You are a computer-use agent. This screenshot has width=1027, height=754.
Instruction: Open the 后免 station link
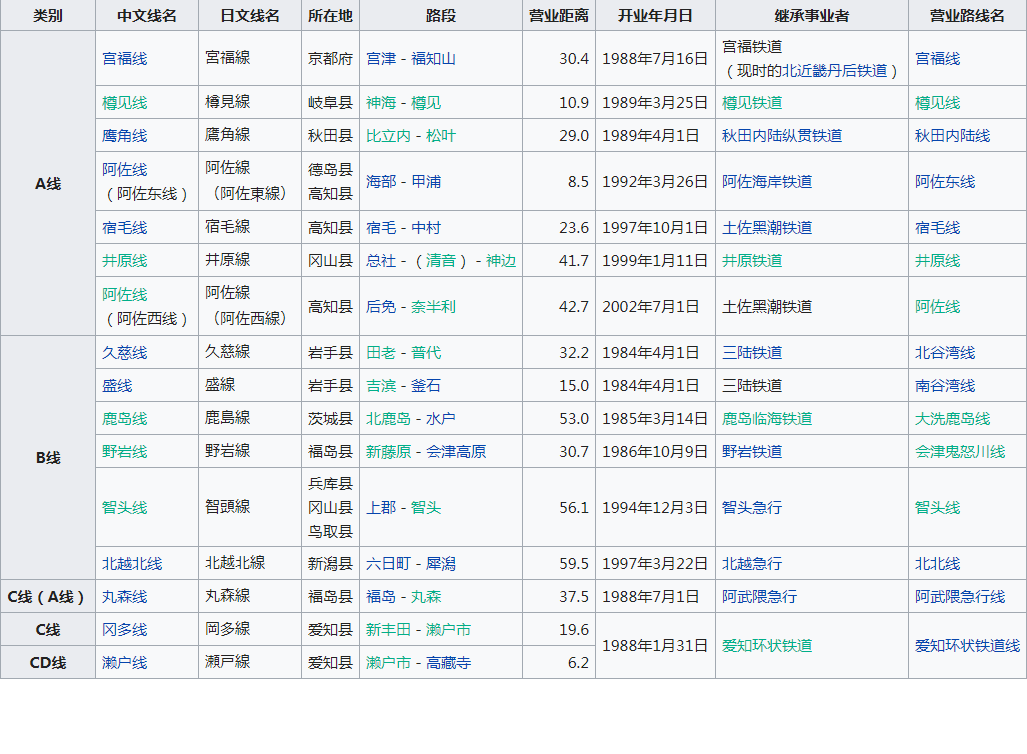[x=381, y=307]
